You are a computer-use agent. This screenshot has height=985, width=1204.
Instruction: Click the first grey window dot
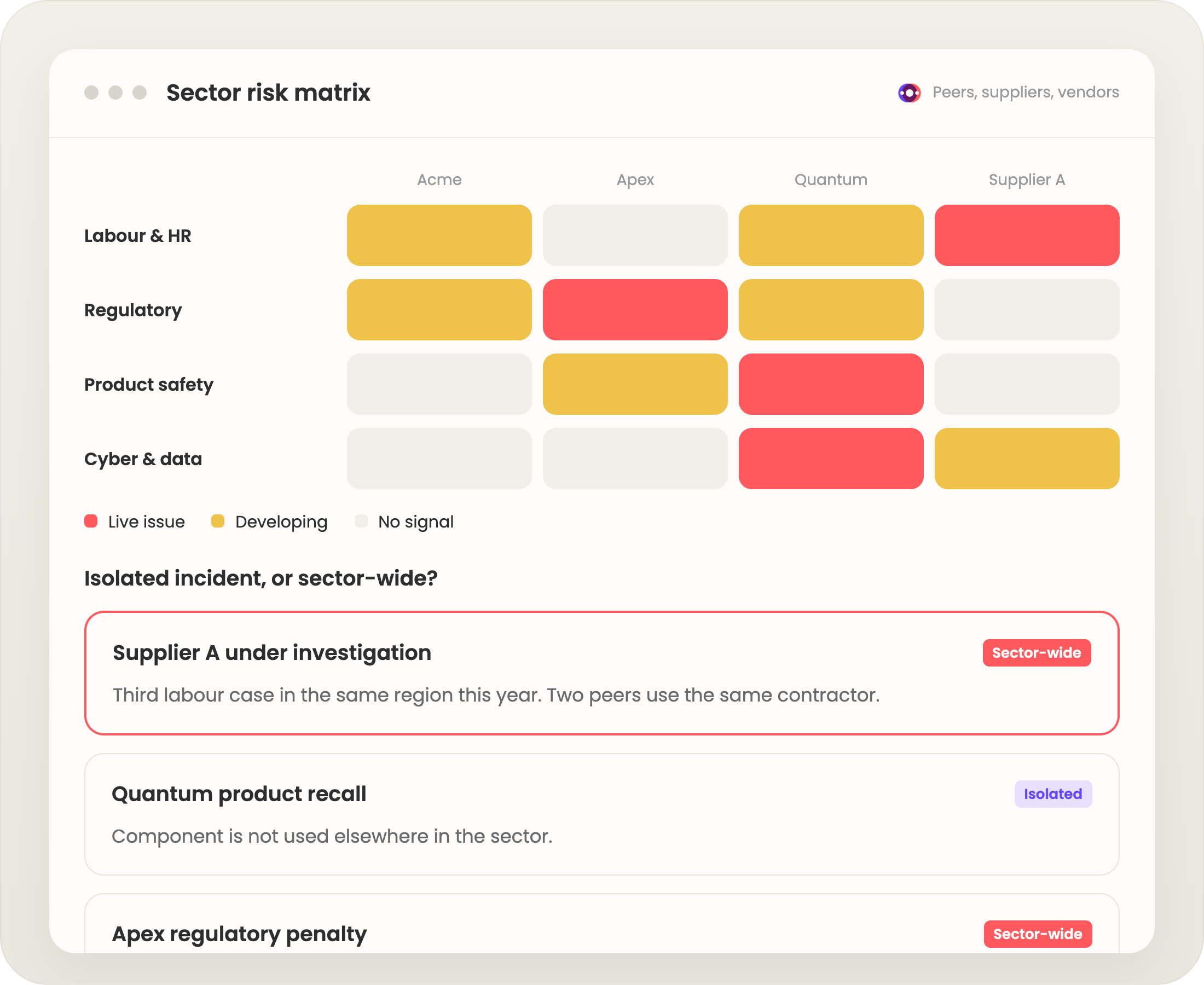click(x=91, y=92)
